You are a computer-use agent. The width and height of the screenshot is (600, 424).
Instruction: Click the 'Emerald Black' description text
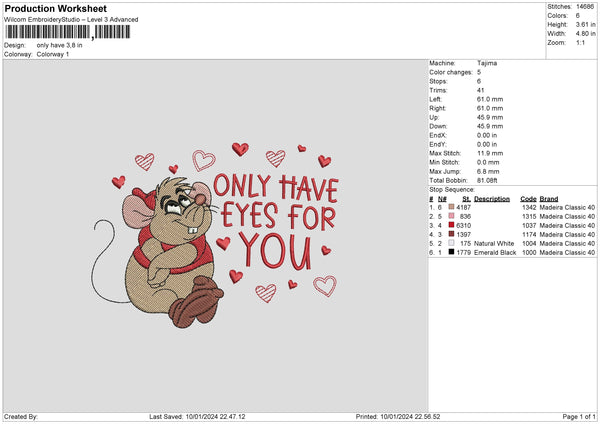[x=495, y=253]
